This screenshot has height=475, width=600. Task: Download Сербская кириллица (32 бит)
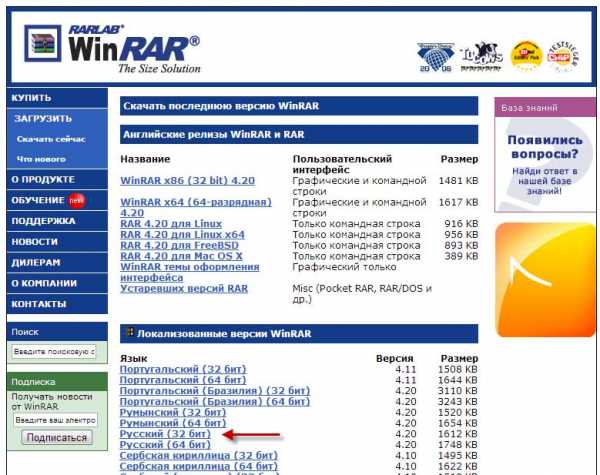(x=199, y=455)
